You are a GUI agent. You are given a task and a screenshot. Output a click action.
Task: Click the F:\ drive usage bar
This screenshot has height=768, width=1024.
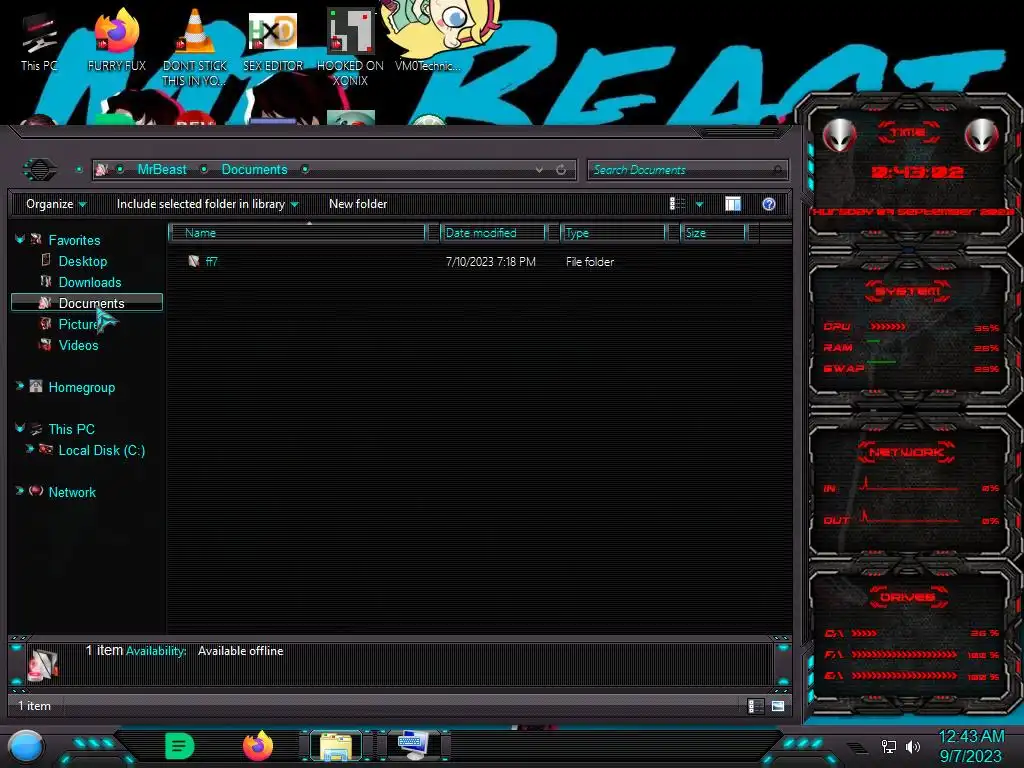(904, 654)
